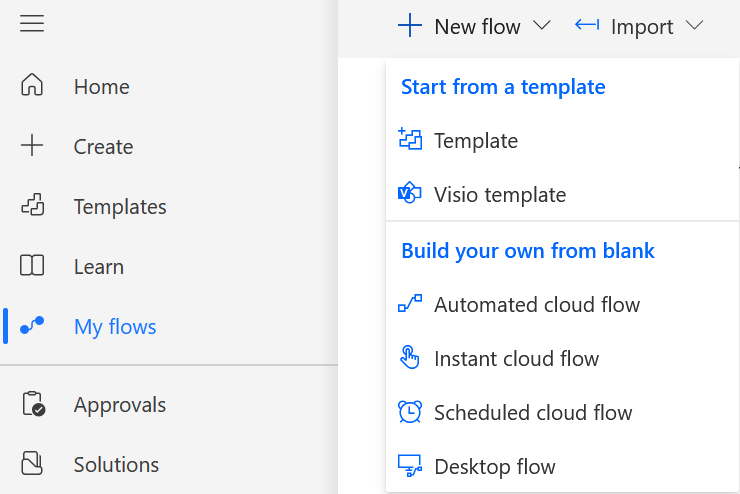Click the Scheduled cloud flow clock icon

point(410,411)
